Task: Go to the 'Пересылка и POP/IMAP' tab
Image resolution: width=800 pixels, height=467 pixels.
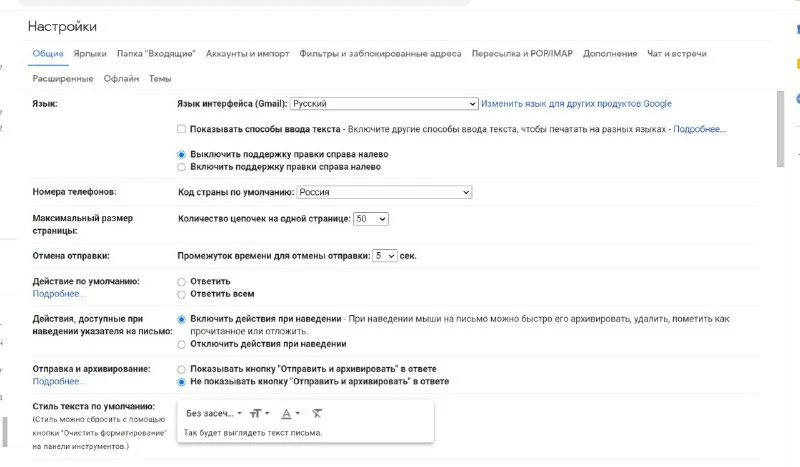Action: point(522,53)
